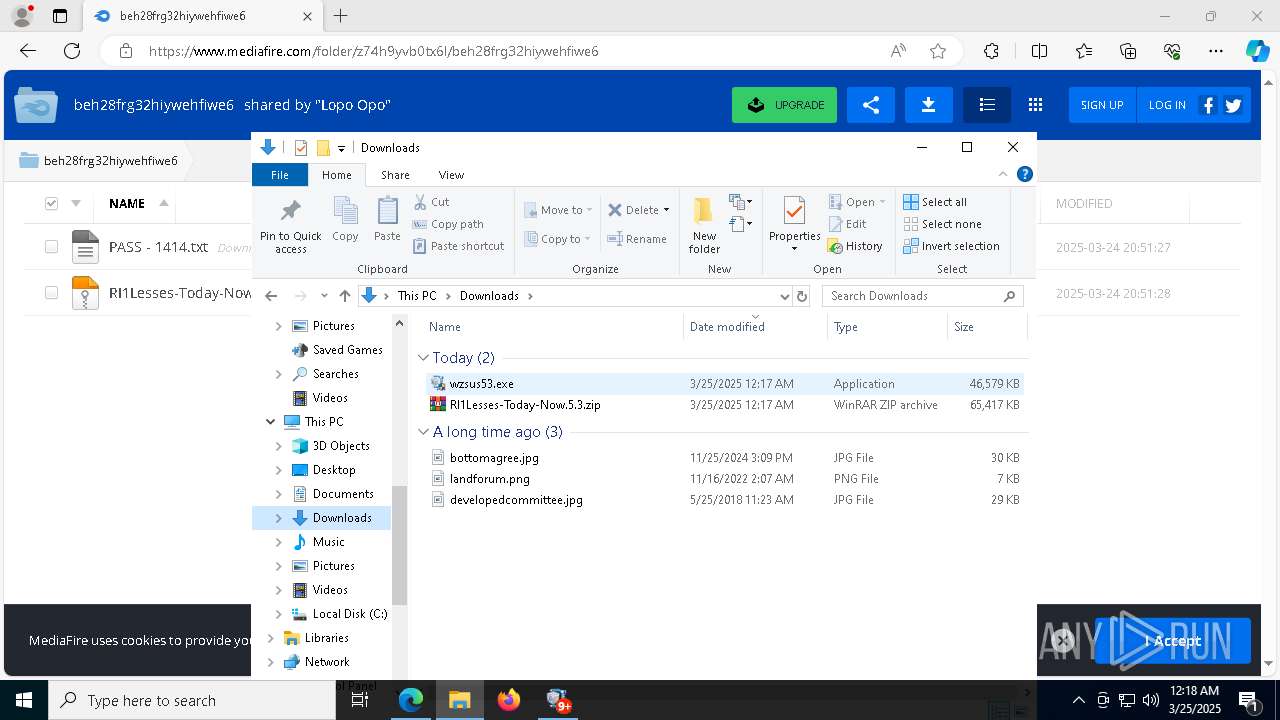Open the Move to dropdown
Viewport: 1280px width, 720px height.
click(558, 210)
